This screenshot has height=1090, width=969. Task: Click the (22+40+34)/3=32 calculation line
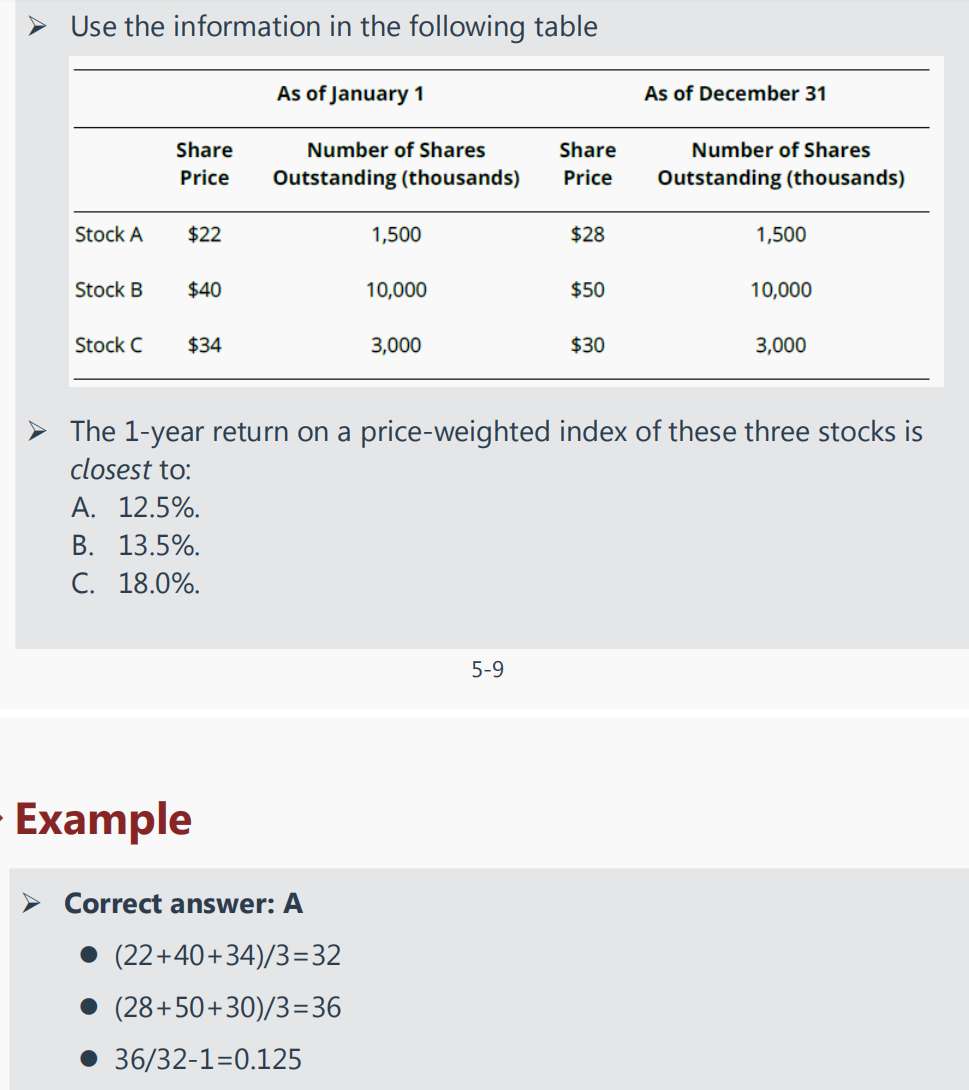(228, 956)
